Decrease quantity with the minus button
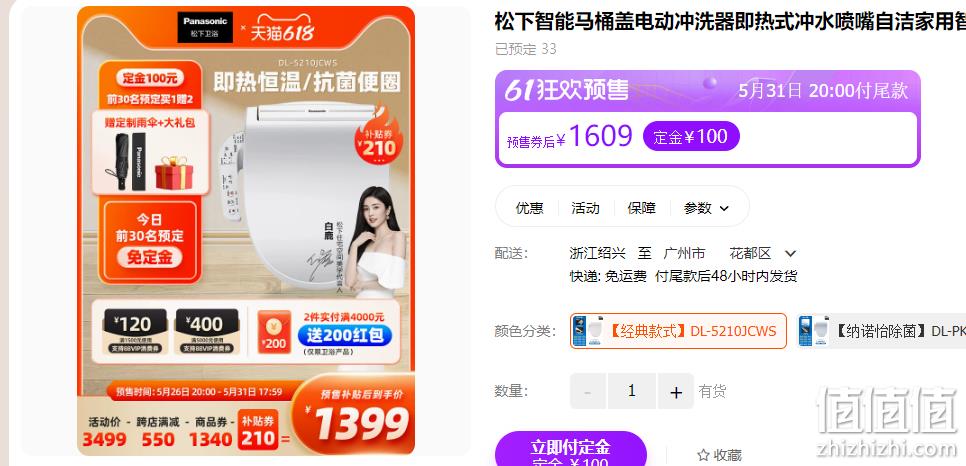The width and height of the screenshot is (966, 466). click(587, 391)
